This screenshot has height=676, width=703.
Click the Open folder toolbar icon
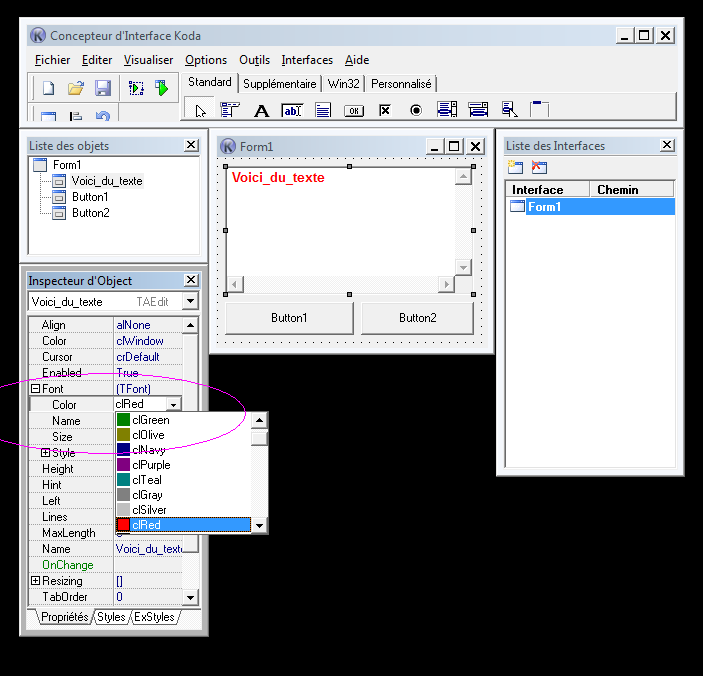75,89
